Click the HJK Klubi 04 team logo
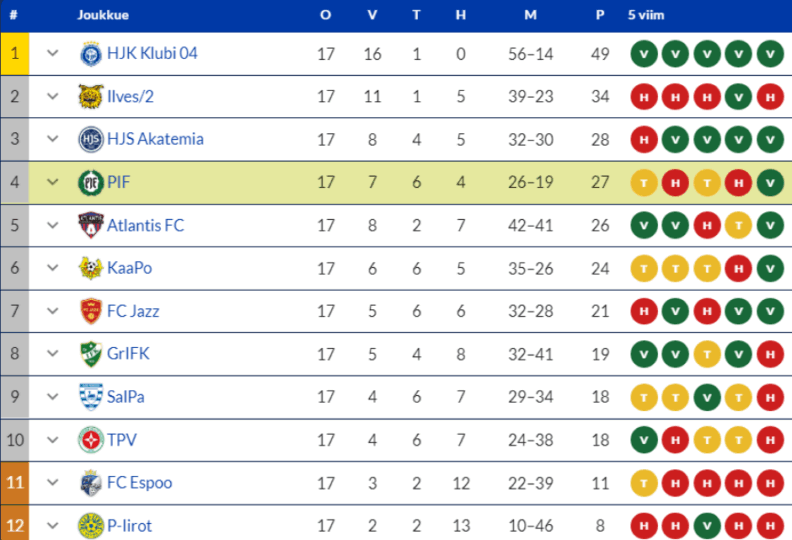Image resolution: width=792 pixels, height=540 pixels. pos(91,54)
